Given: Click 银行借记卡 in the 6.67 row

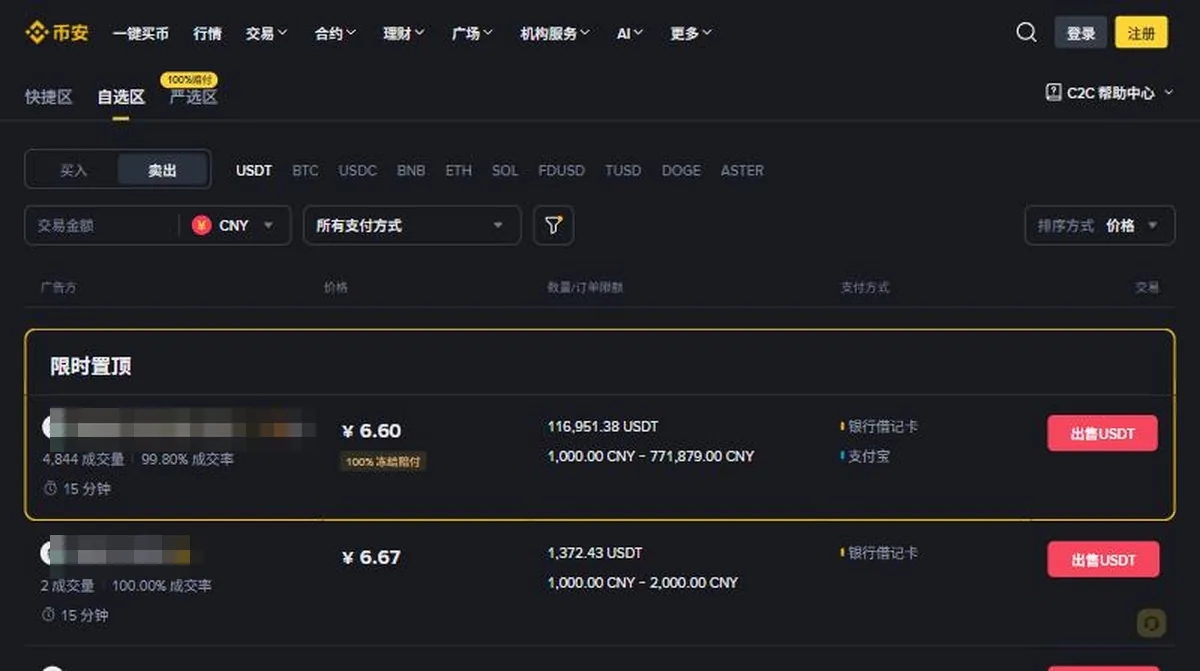Looking at the screenshot, I should click(x=883, y=553).
